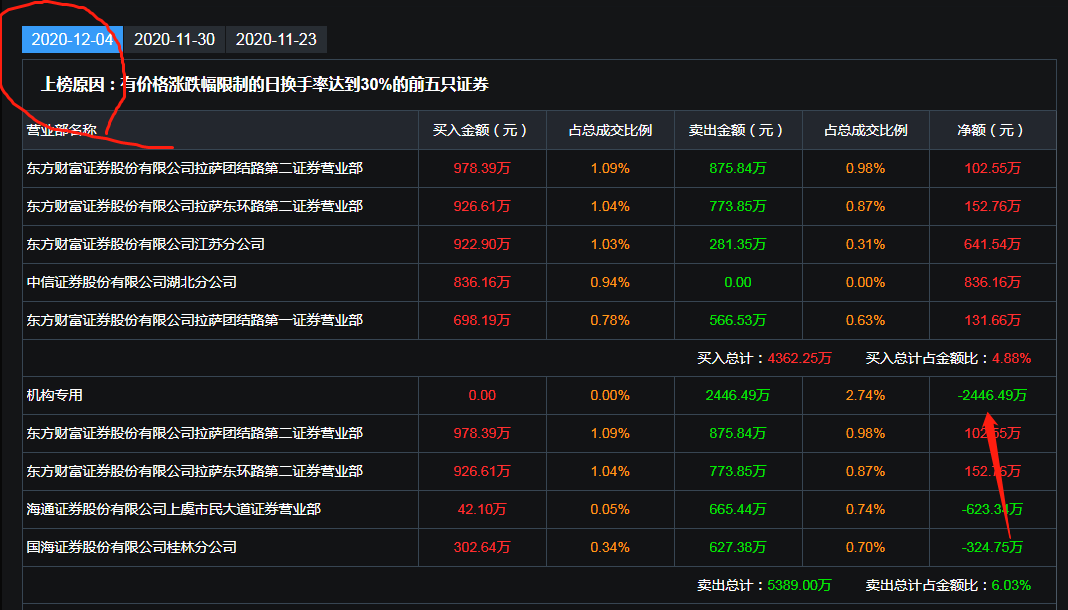Screen dimensions: 1068x610
Task: Click the 0.05% buy ratio cell
Action: pos(610,509)
